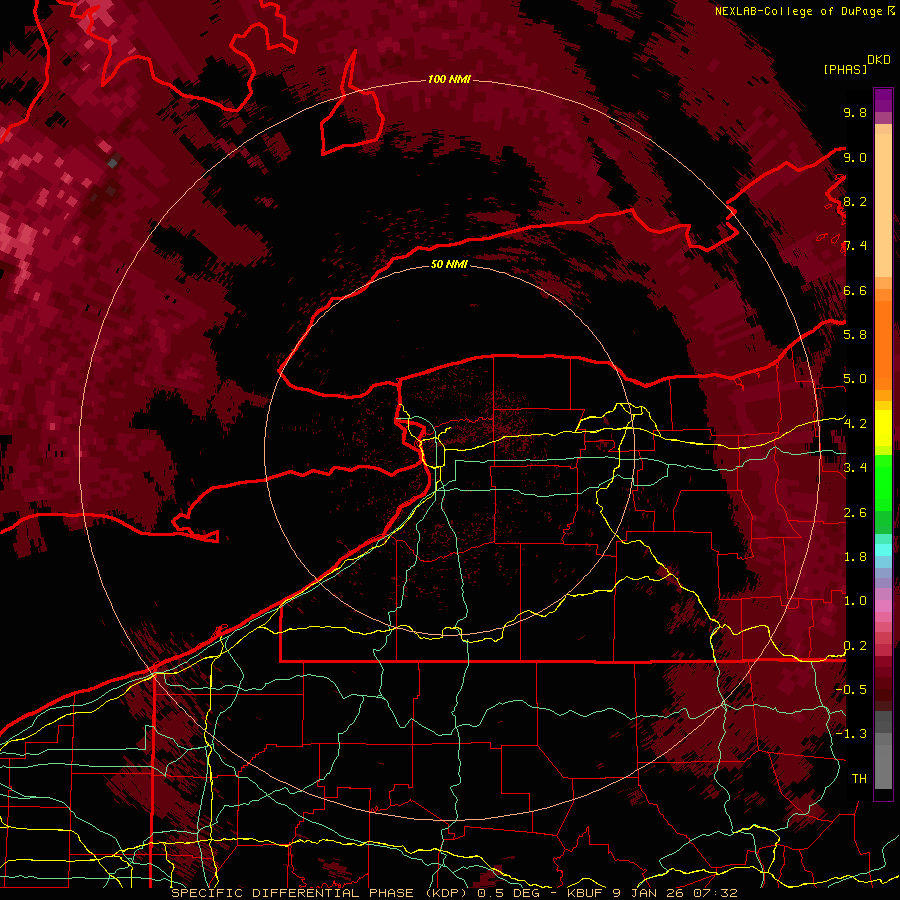Click the 4.2 scale value
The image size is (900, 900).
point(855,424)
